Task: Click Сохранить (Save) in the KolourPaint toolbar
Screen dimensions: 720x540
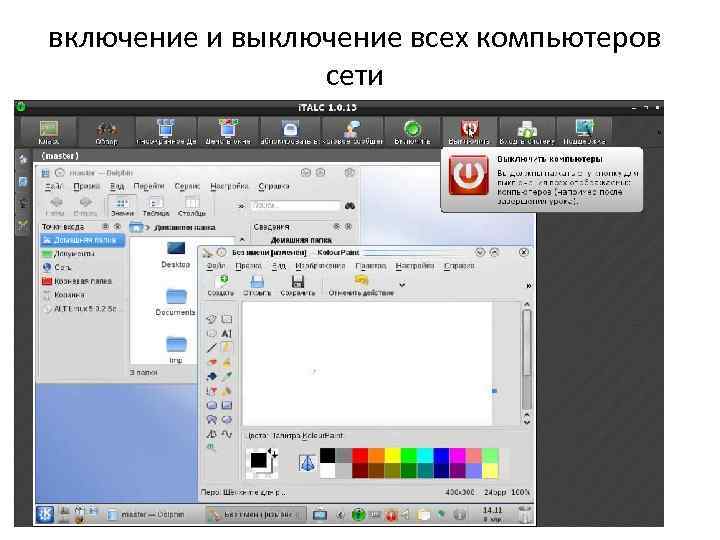Action: tap(298, 285)
